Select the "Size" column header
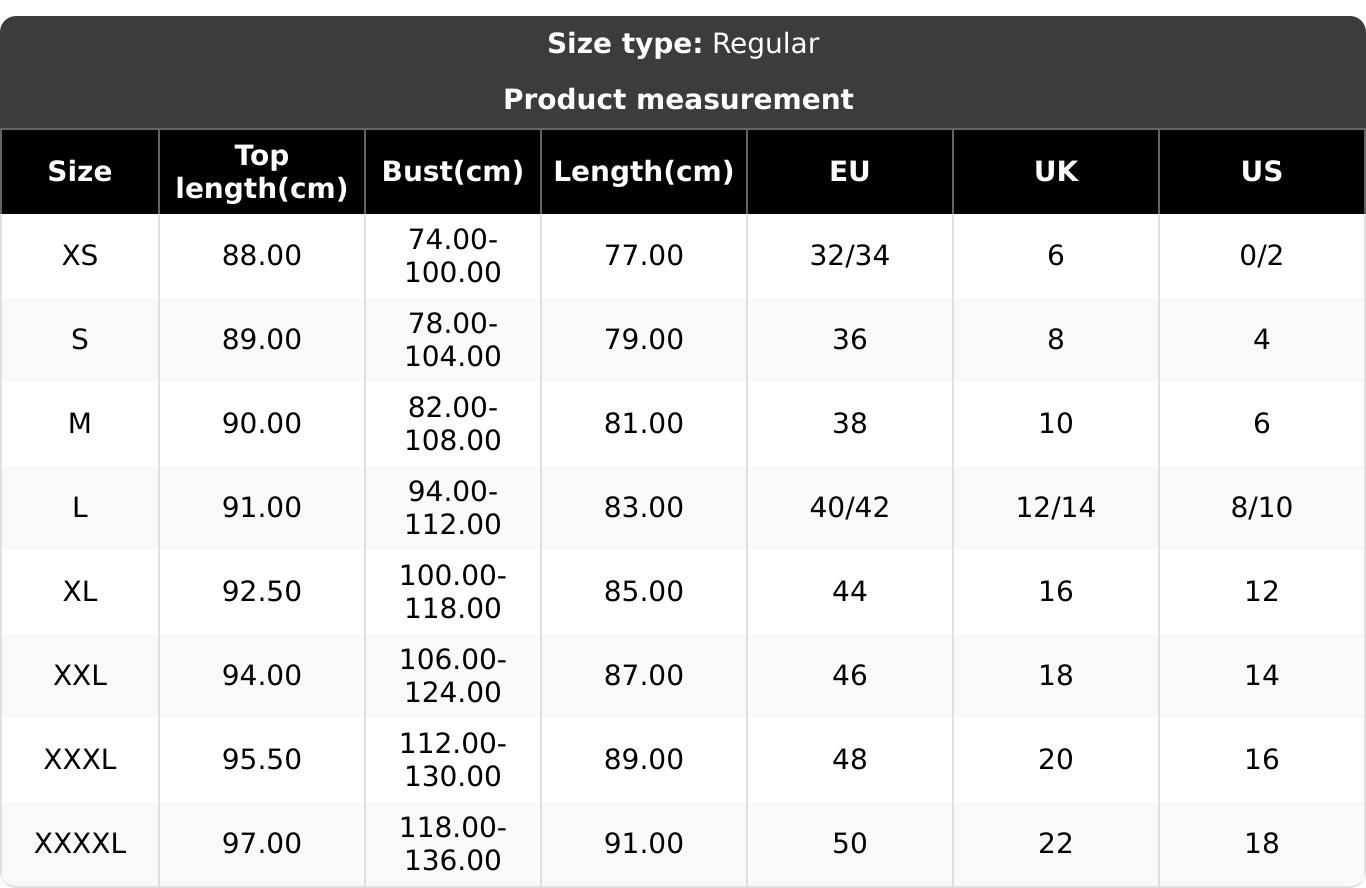This screenshot has height=888, width=1366. [80, 172]
